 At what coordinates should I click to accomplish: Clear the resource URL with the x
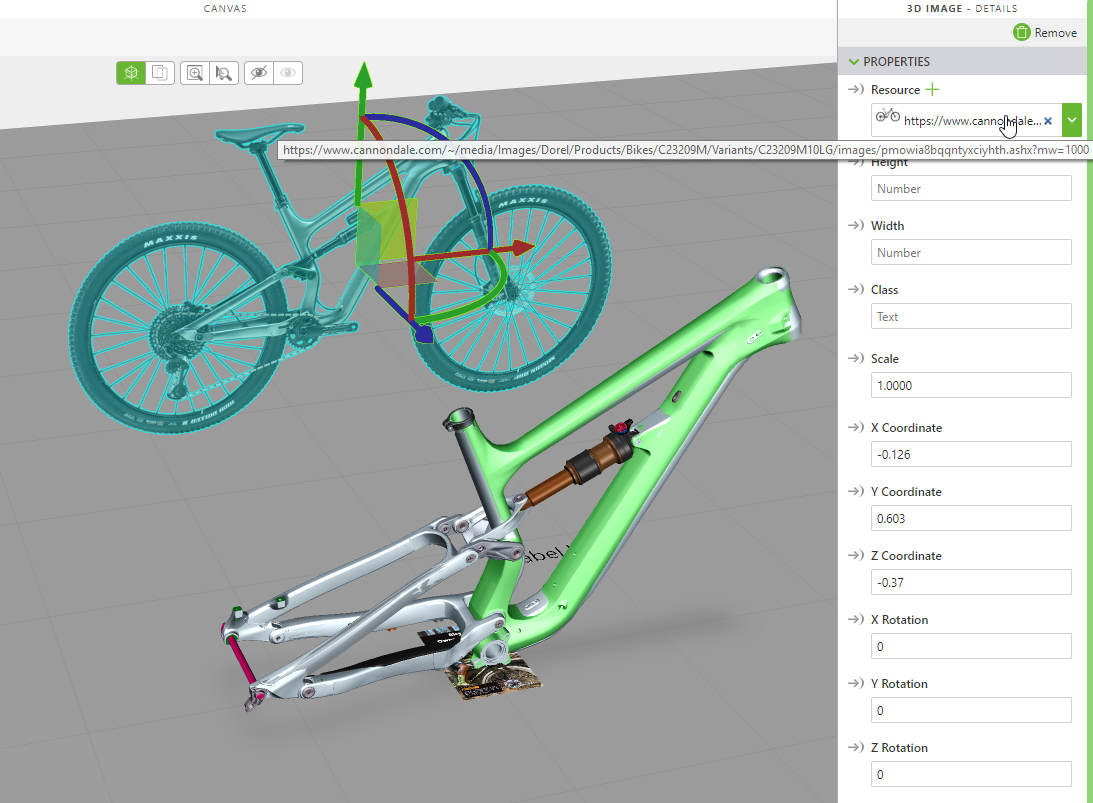(1047, 119)
